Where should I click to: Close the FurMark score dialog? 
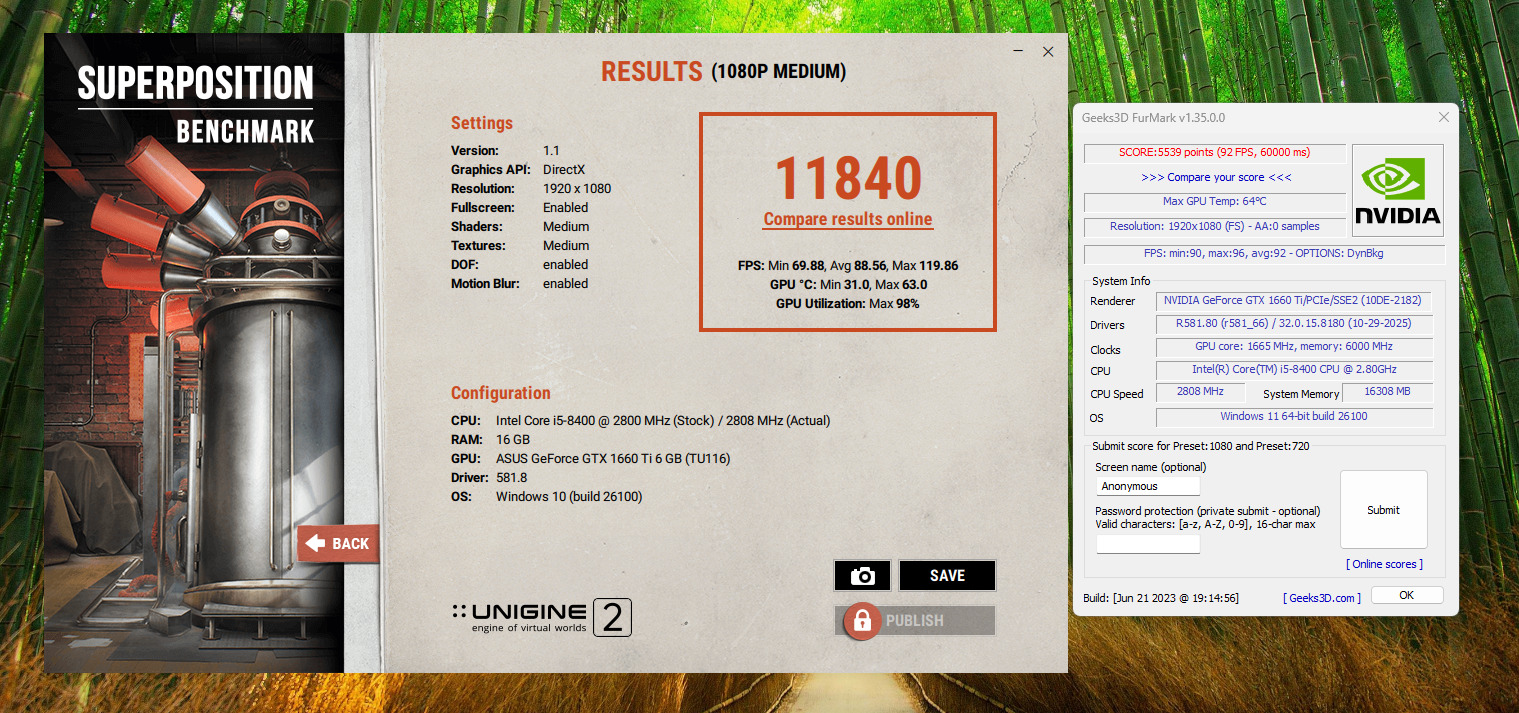[x=1443, y=117]
